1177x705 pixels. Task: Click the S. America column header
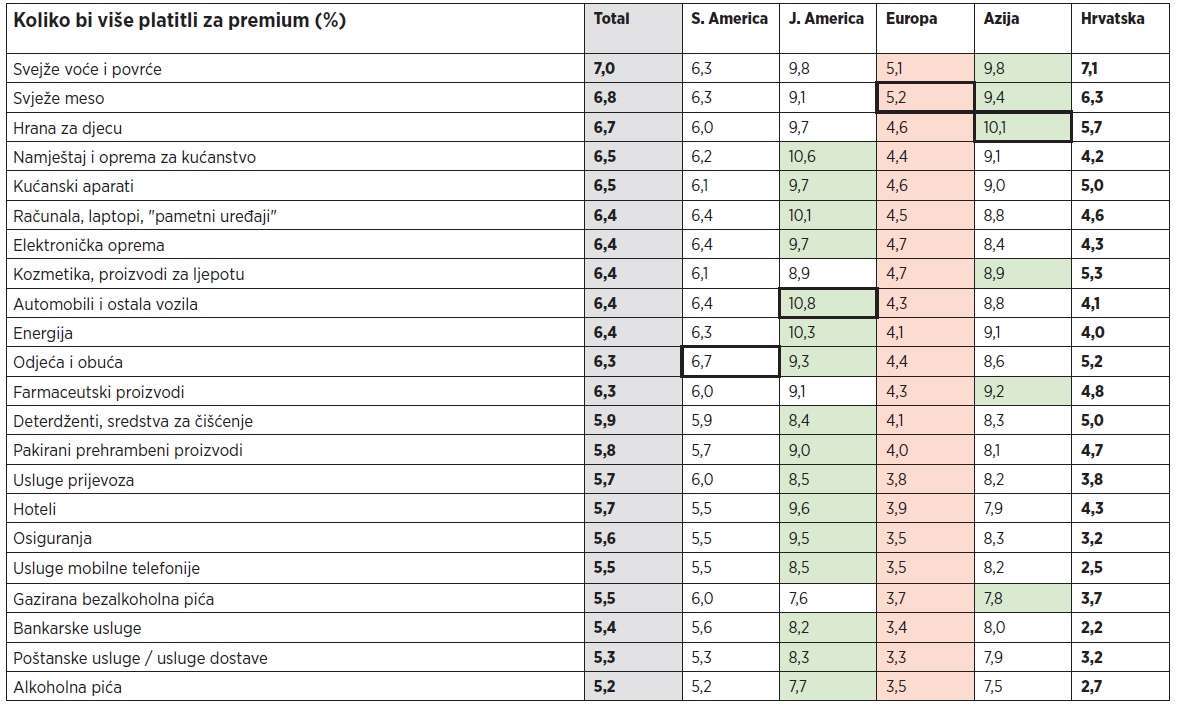[x=729, y=19]
